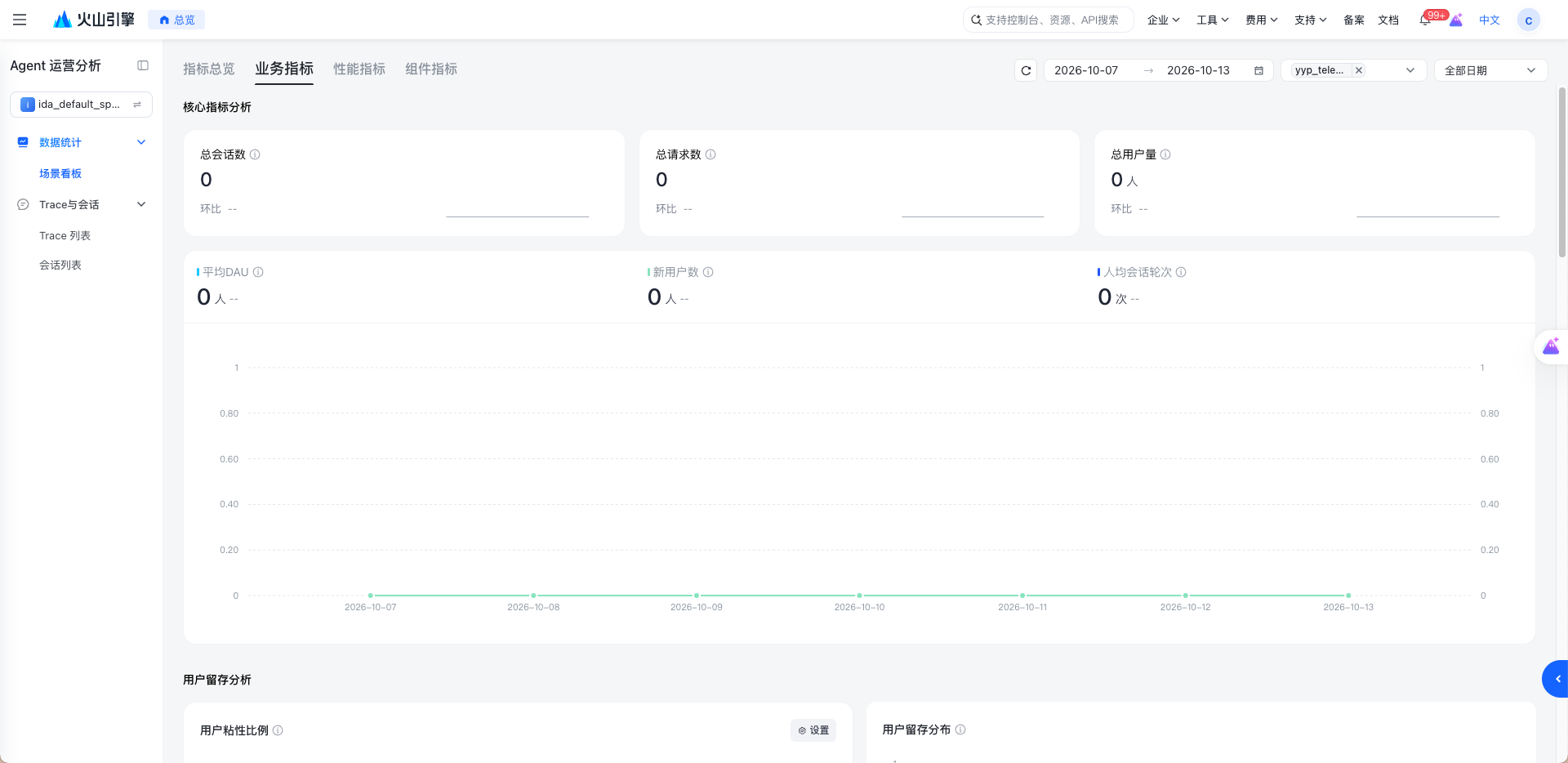Click the user avatar C icon

click(1528, 20)
